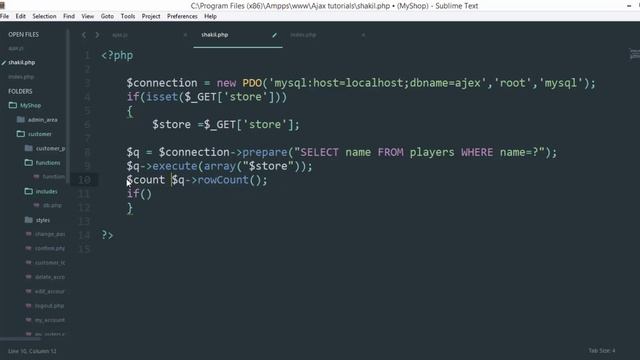Switch to the ajax.js tab
640x360 pixels.
tap(120, 35)
